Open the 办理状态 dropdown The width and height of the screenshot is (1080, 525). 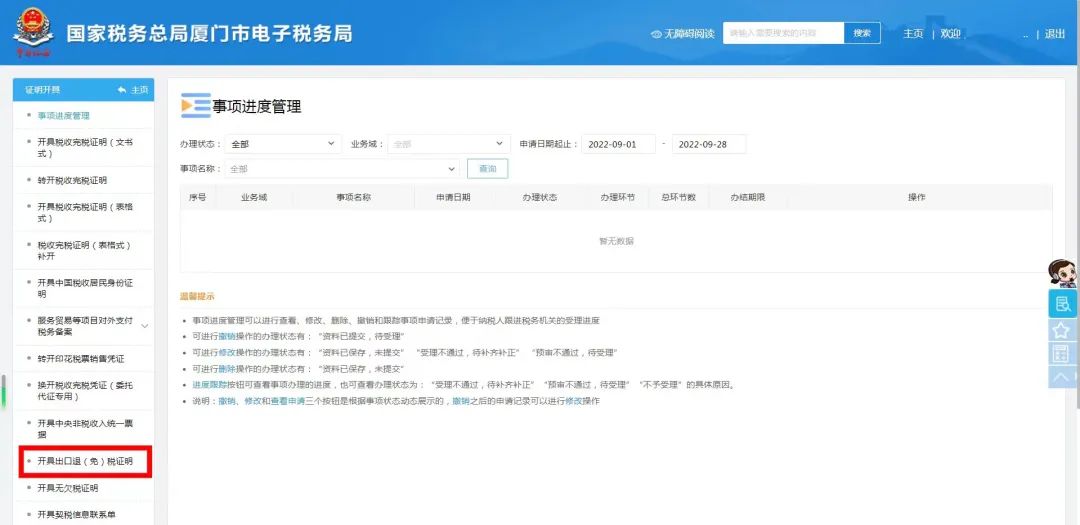click(282, 144)
